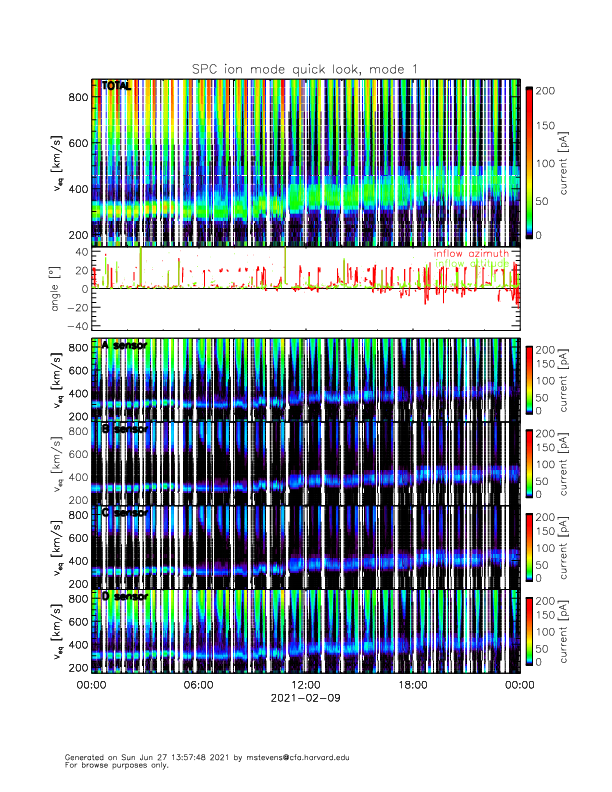Click the 'C sensor' panel label
This screenshot has width=612, height=792.
coord(124,513)
